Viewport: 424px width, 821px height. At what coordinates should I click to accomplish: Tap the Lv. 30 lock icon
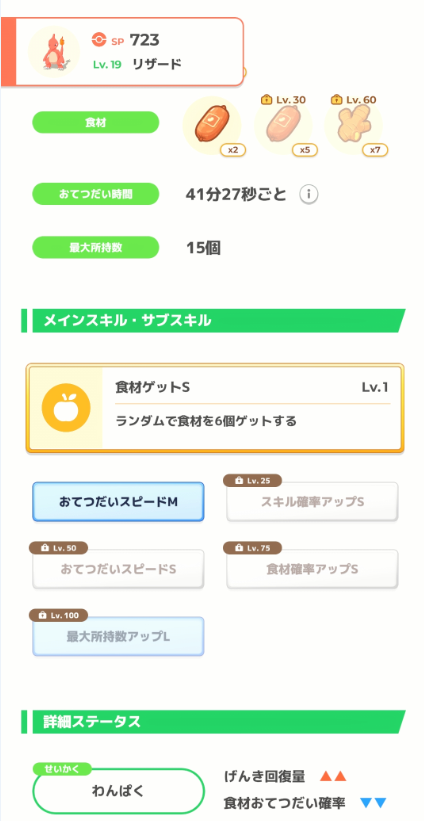coord(265,99)
